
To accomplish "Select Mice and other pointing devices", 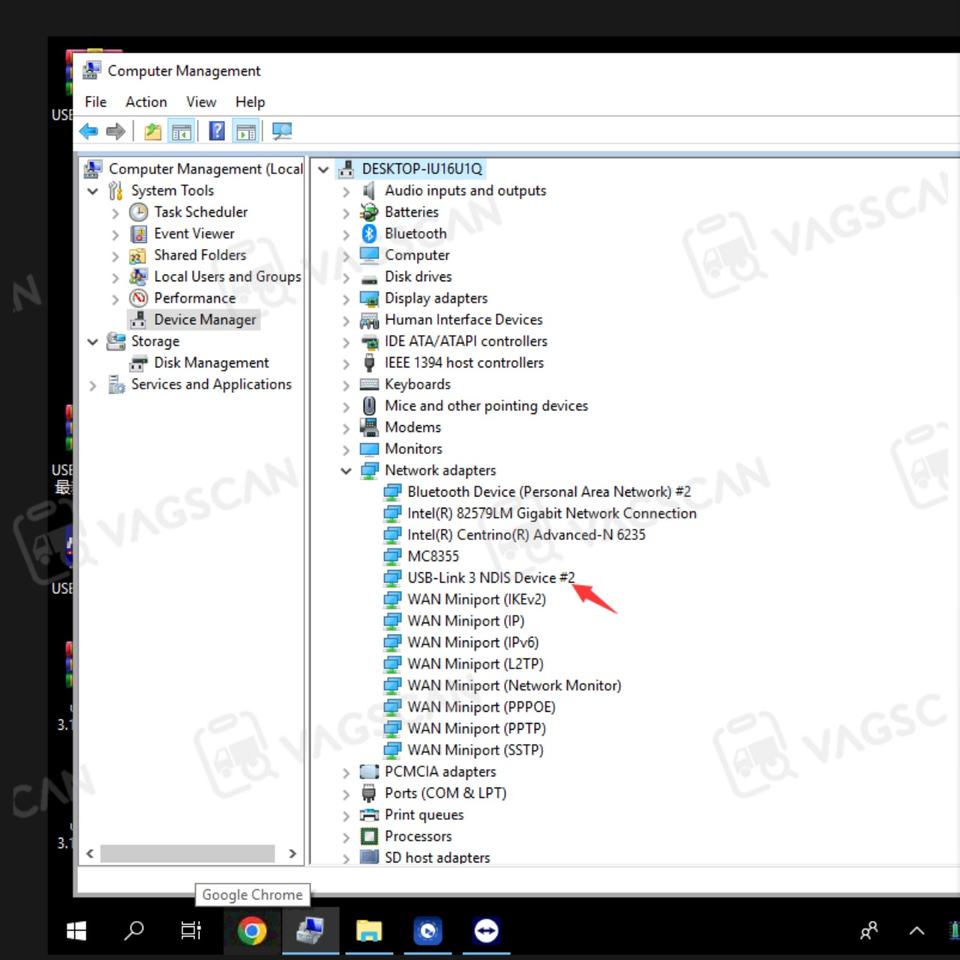I will pos(486,406).
